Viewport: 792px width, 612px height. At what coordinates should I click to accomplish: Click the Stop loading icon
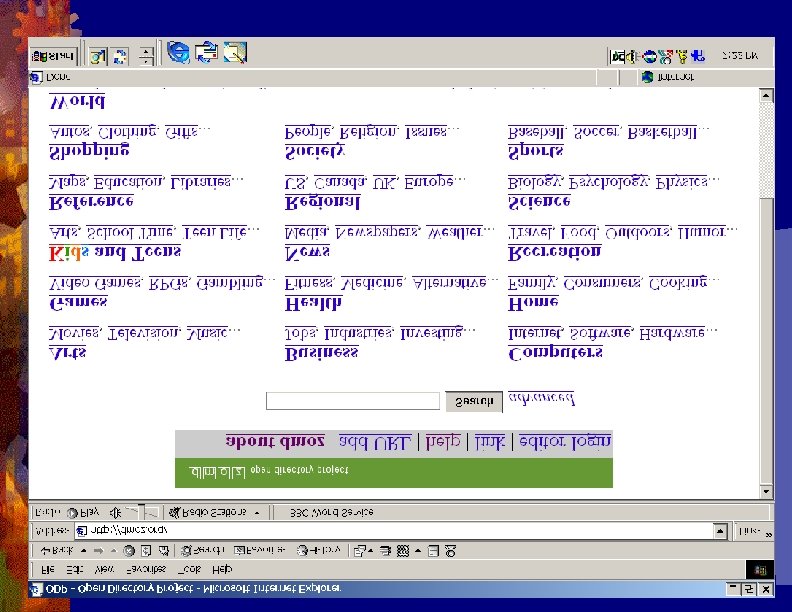tap(129, 551)
